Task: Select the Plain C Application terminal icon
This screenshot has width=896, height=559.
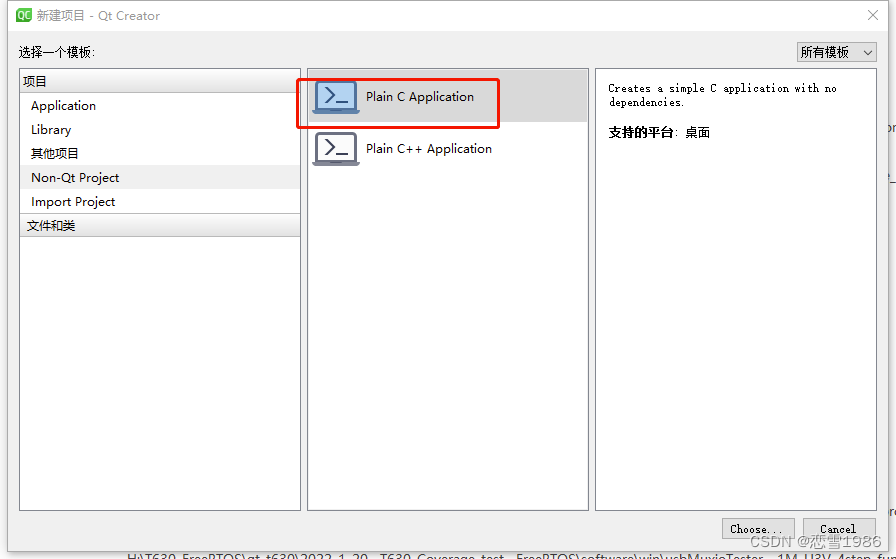Action: (336, 97)
